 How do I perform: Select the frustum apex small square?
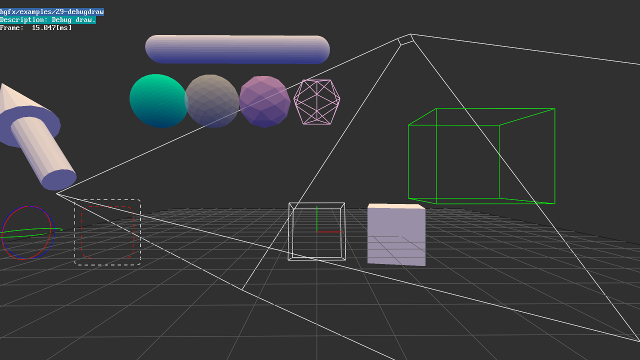pyautogui.click(x=406, y=40)
